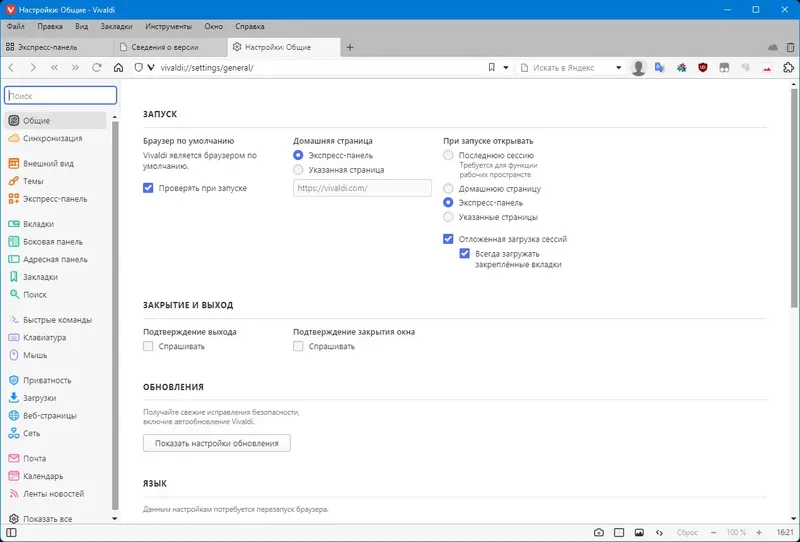Open Ленты новостей settings section
The width and height of the screenshot is (800, 542).
54,494
